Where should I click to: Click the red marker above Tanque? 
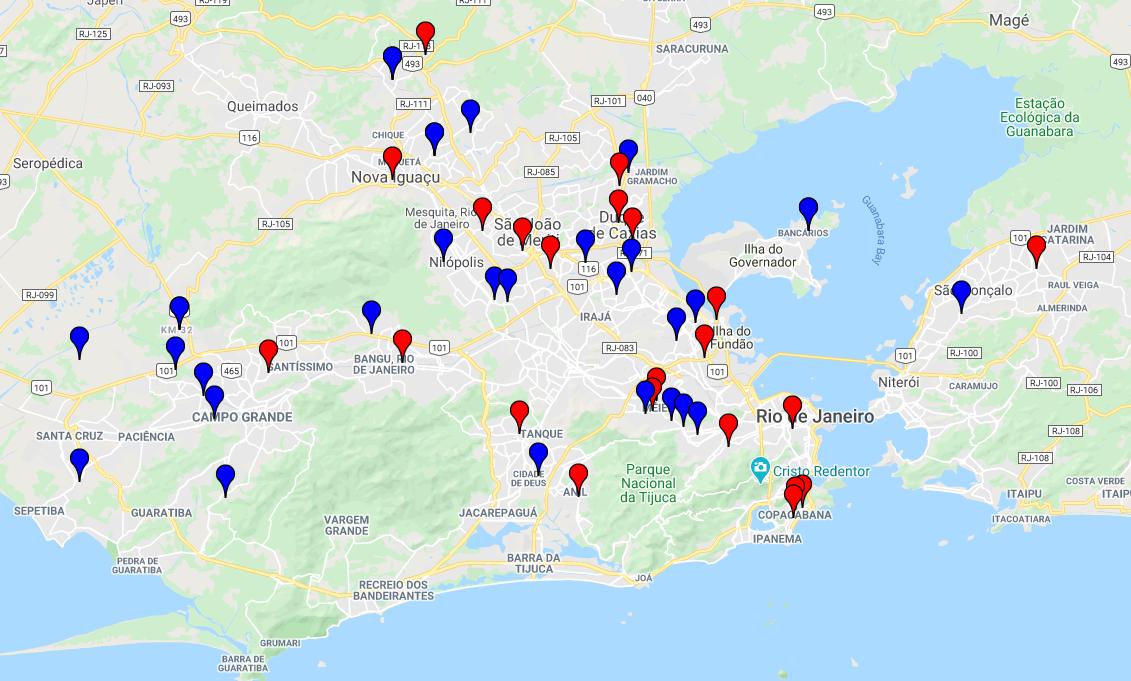tap(519, 415)
